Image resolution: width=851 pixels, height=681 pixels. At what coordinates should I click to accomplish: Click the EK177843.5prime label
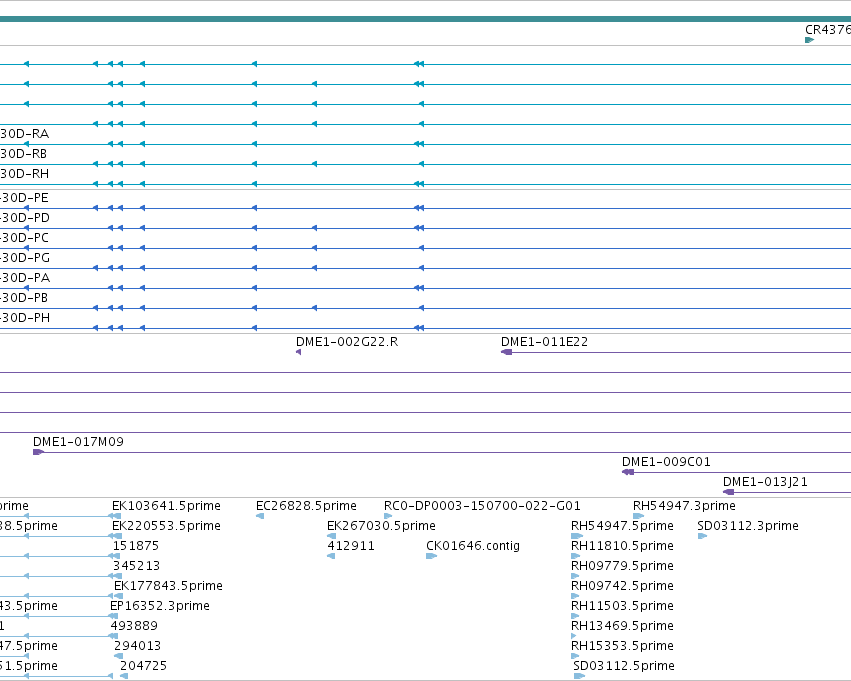tap(168, 586)
